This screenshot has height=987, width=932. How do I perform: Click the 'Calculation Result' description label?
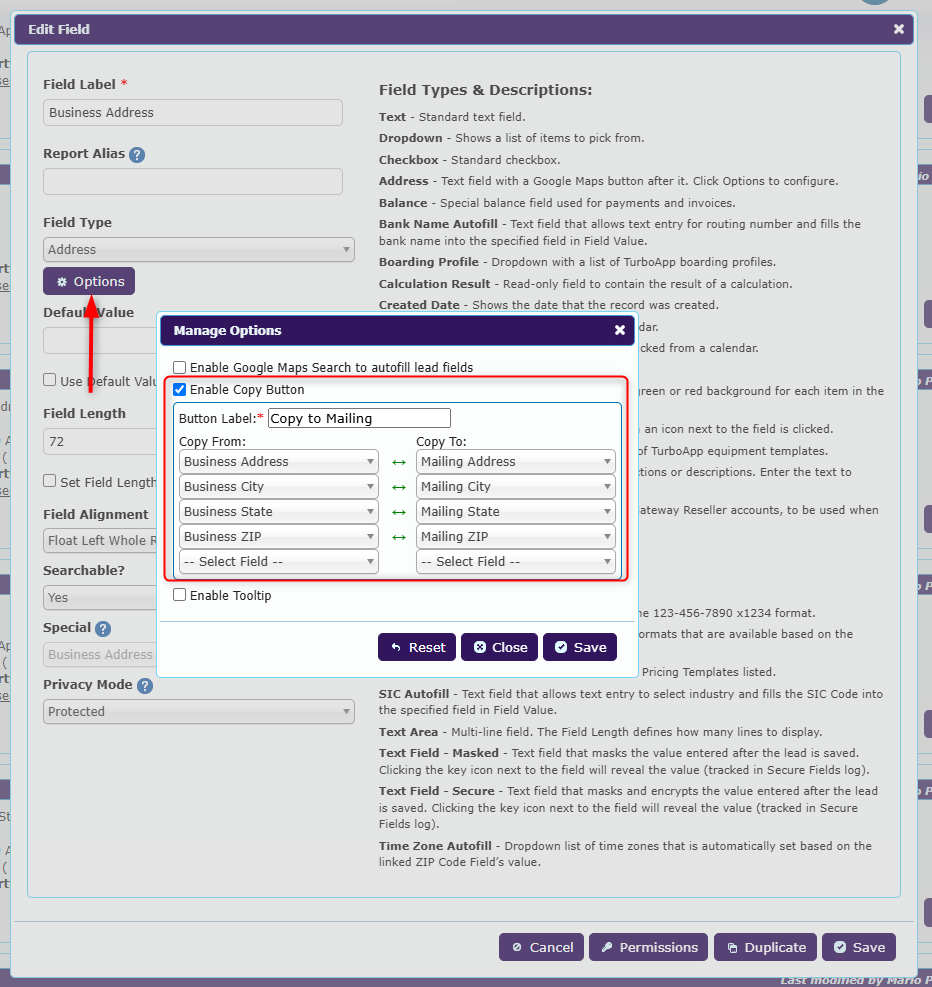coord(434,284)
